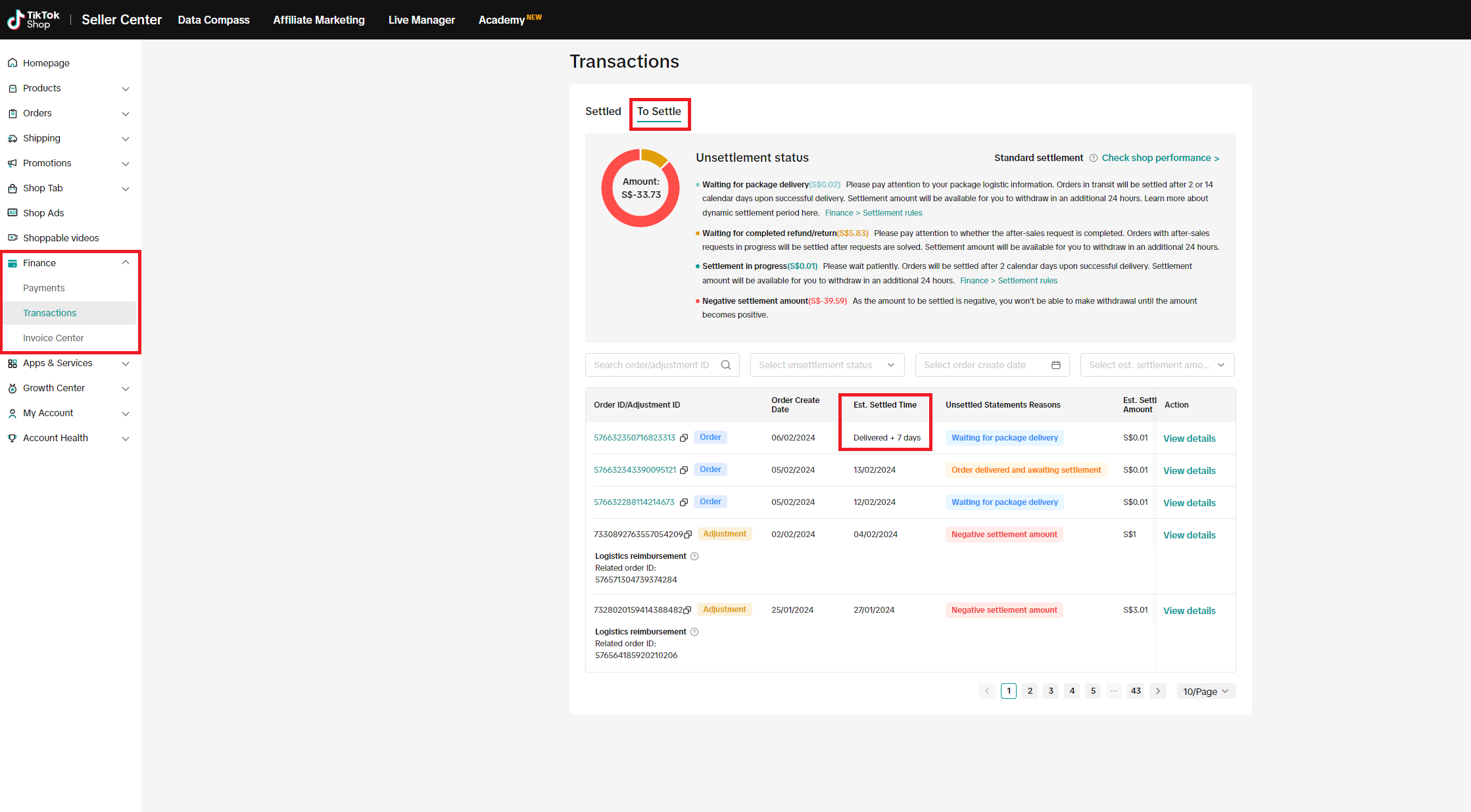The width and height of the screenshot is (1471, 812).
Task: Click View details for Order delivered row
Action: click(x=1189, y=471)
